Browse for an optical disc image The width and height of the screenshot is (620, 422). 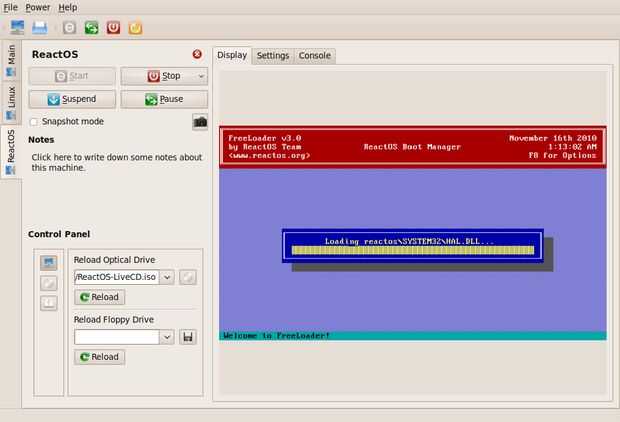click(x=188, y=277)
